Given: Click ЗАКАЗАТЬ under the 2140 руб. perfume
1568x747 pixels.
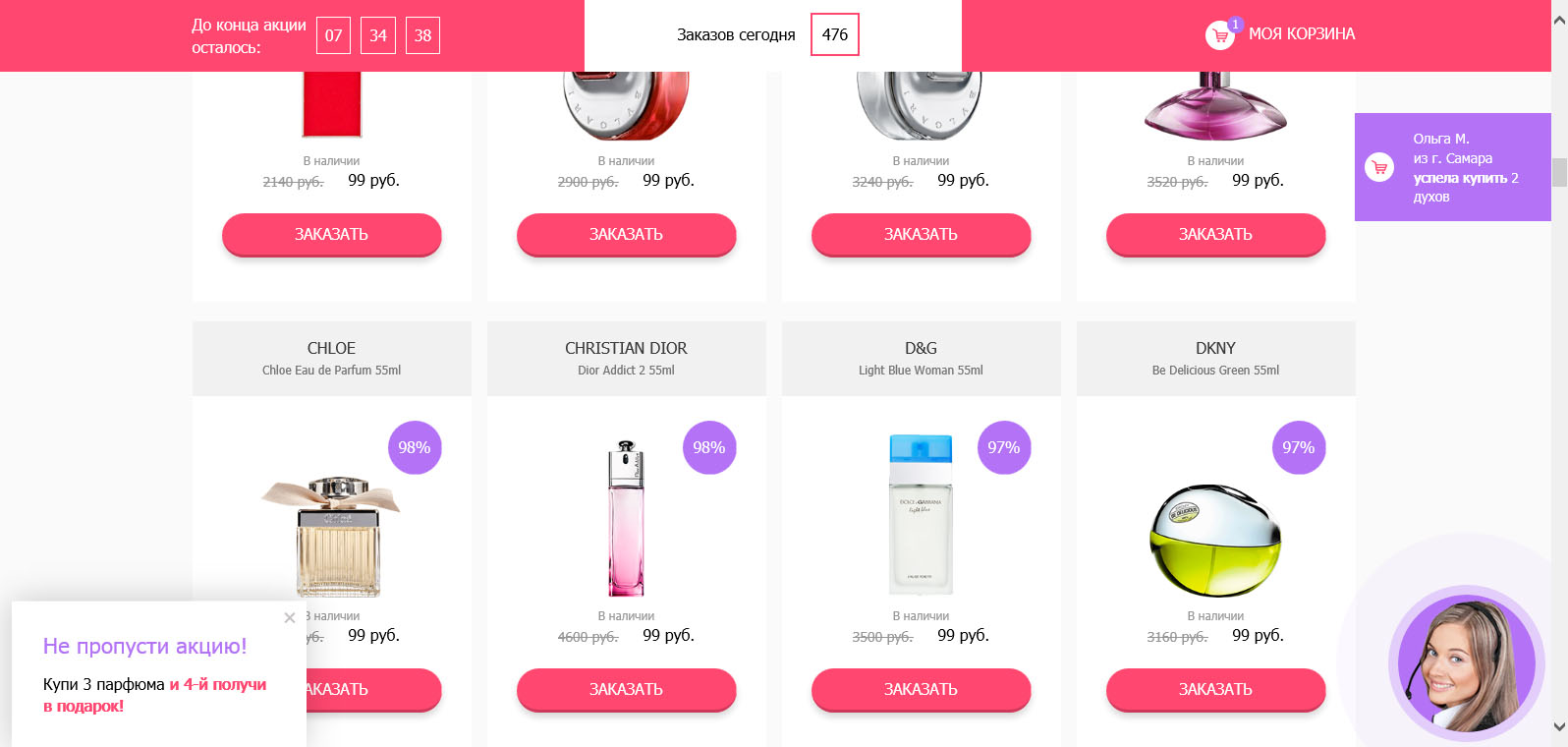Looking at the screenshot, I should (331, 234).
